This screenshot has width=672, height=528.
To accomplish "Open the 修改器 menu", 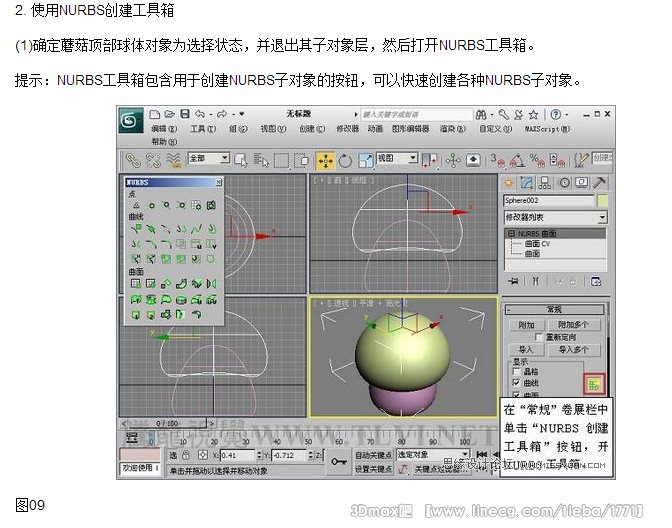I will (x=348, y=129).
